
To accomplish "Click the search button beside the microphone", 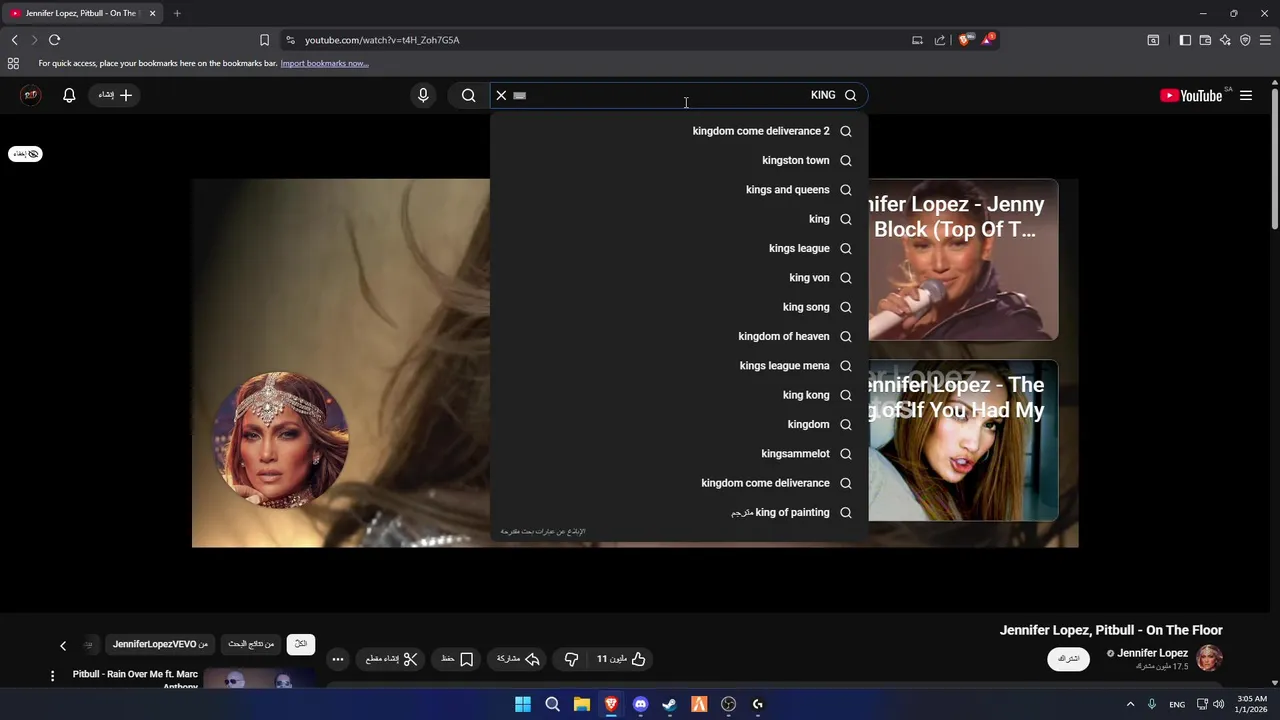I will [x=468, y=95].
